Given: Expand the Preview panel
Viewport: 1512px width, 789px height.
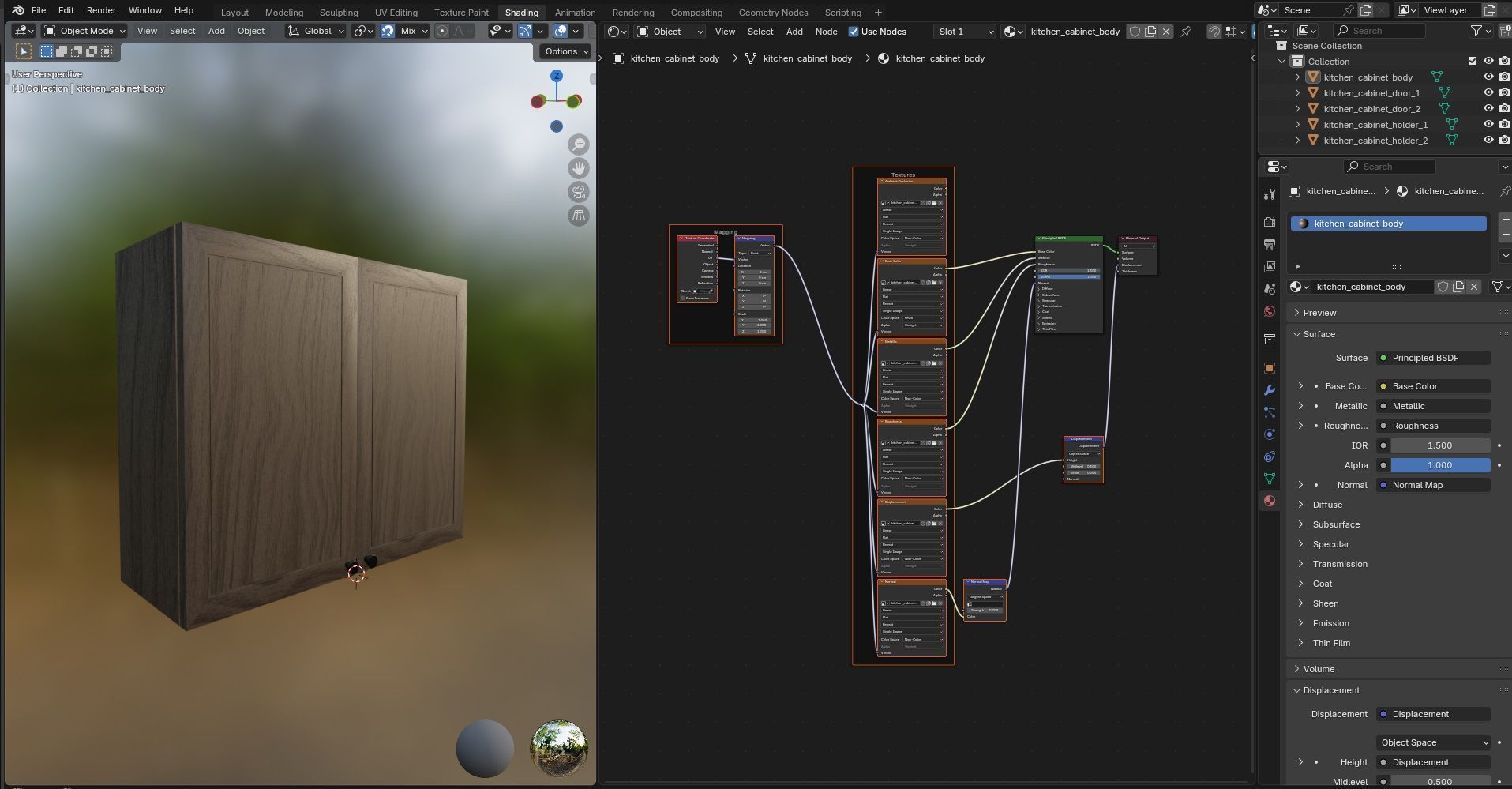Looking at the screenshot, I should pyautogui.click(x=1319, y=313).
